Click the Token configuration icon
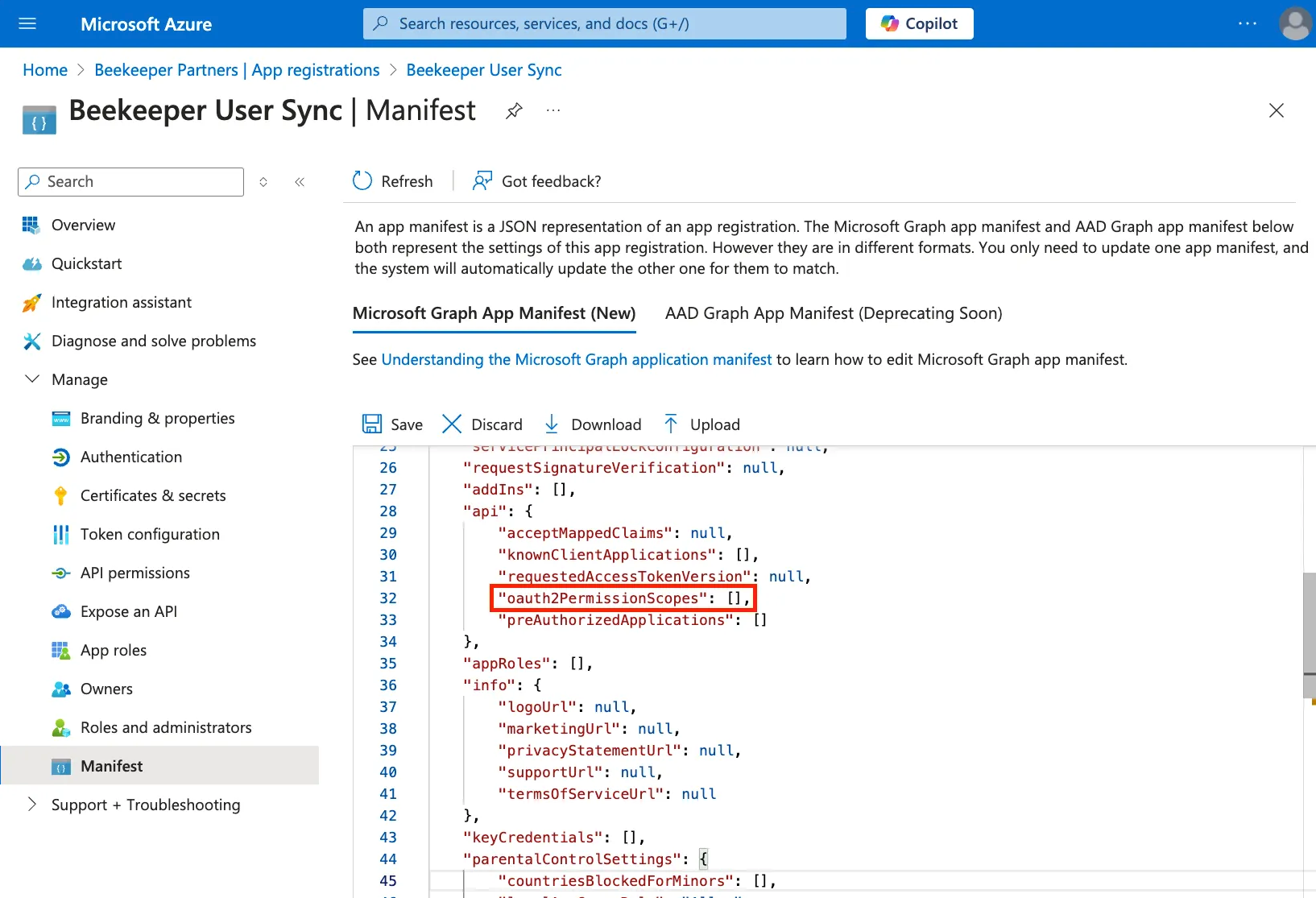 pos(60,535)
